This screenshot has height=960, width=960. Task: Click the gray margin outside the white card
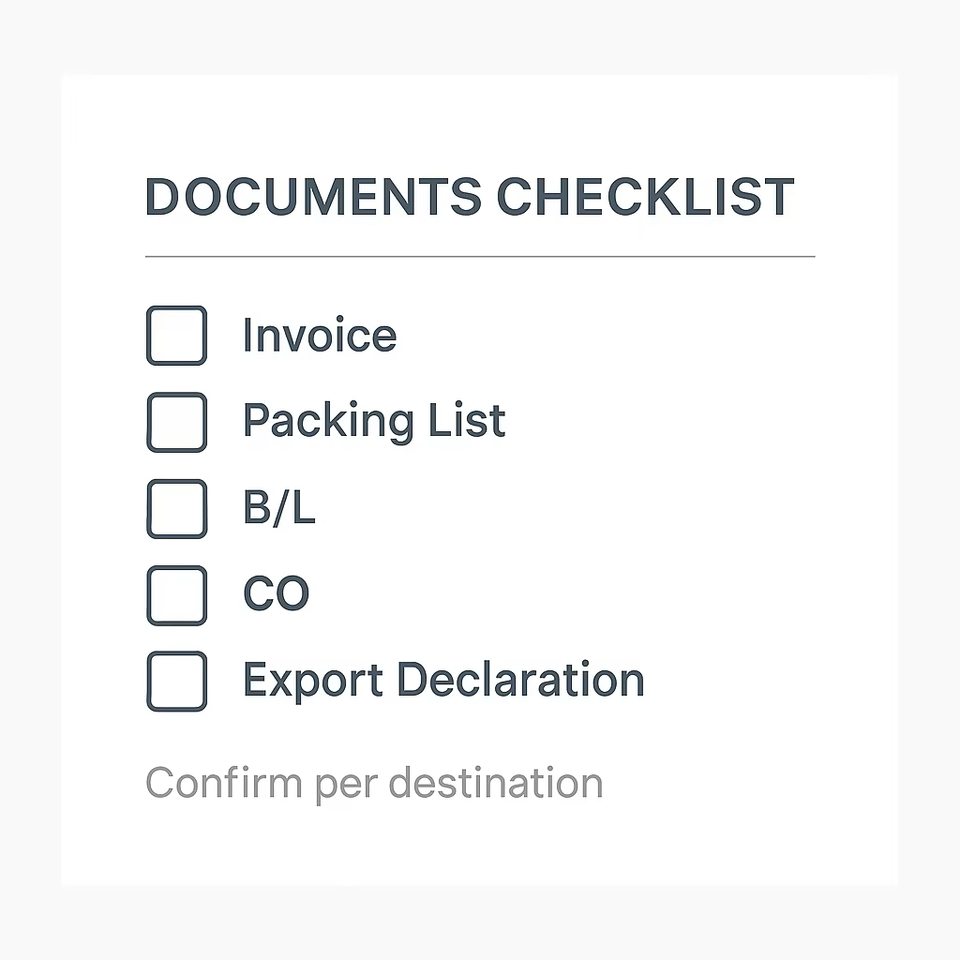click(x=30, y=480)
